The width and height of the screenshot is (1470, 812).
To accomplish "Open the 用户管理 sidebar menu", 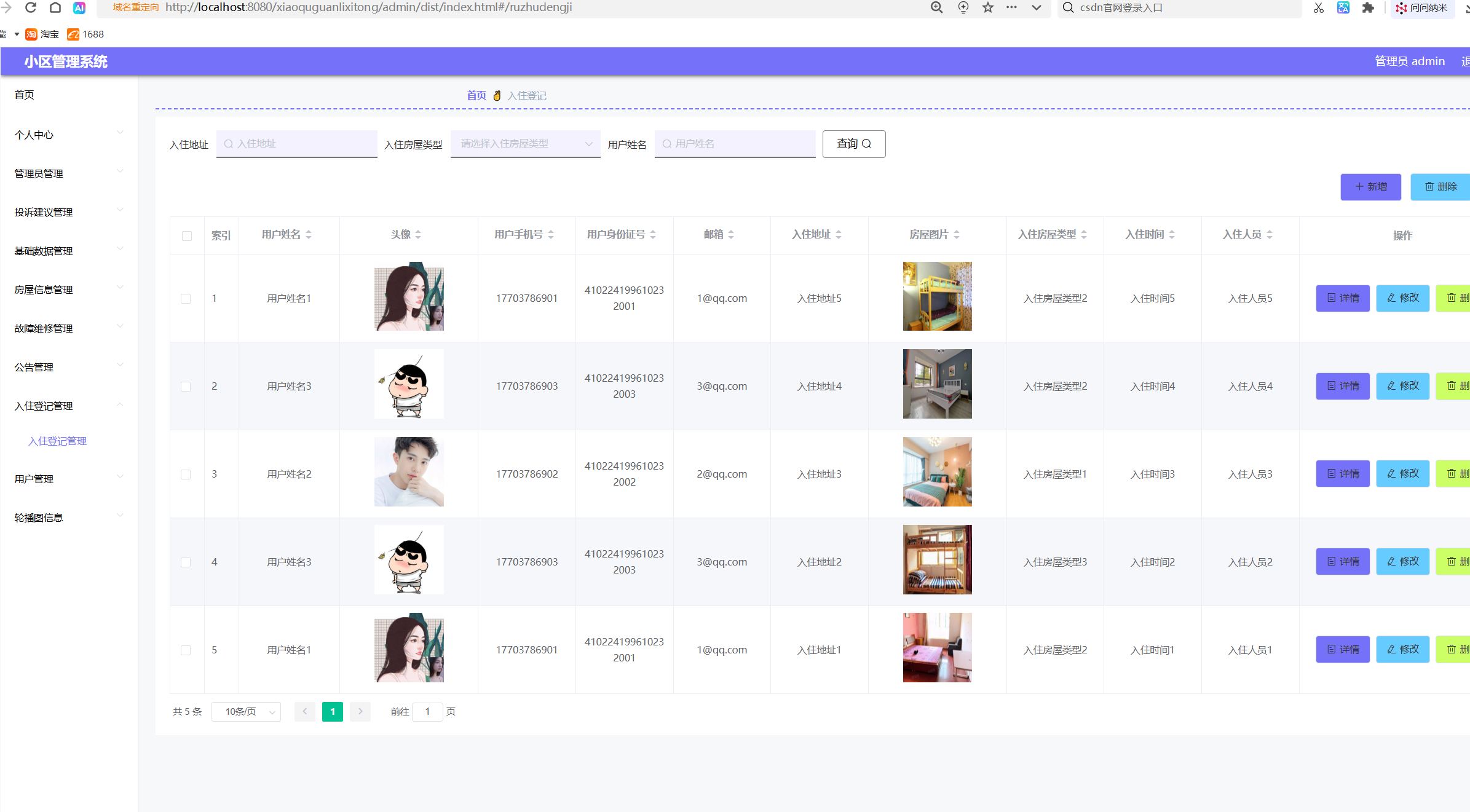I will (x=34, y=479).
